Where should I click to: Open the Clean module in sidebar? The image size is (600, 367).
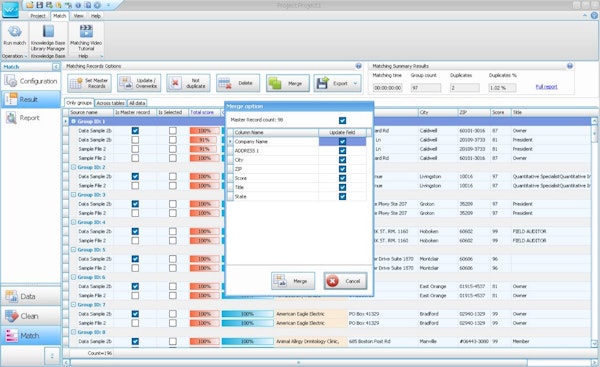pyautogui.click(x=31, y=316)
